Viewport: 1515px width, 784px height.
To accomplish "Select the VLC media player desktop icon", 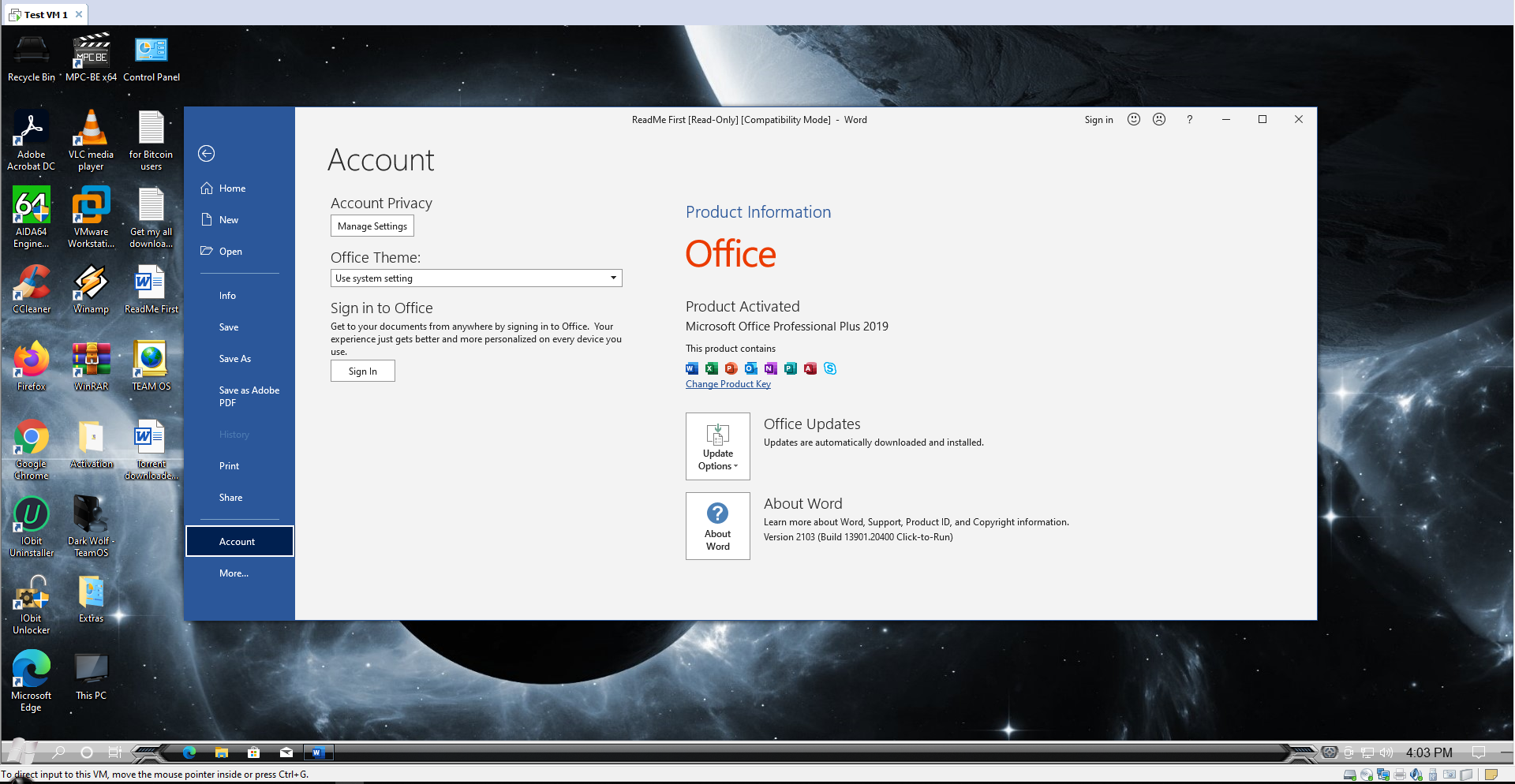I will tap(91, 141).
